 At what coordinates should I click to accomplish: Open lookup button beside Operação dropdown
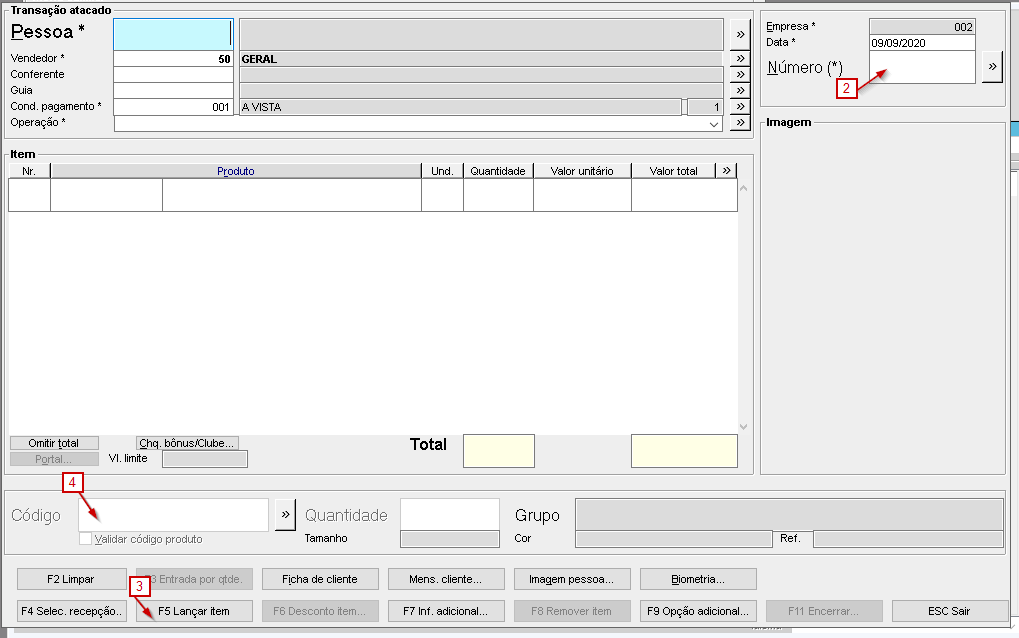click(740, 123)
